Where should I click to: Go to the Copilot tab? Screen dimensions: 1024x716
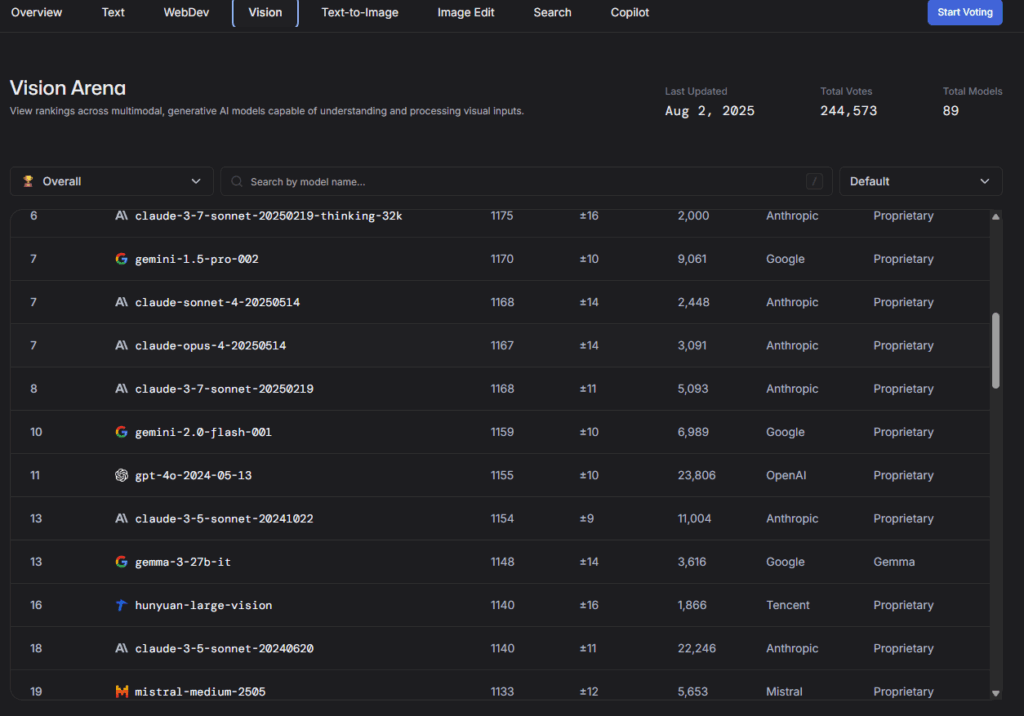[630, 12]
